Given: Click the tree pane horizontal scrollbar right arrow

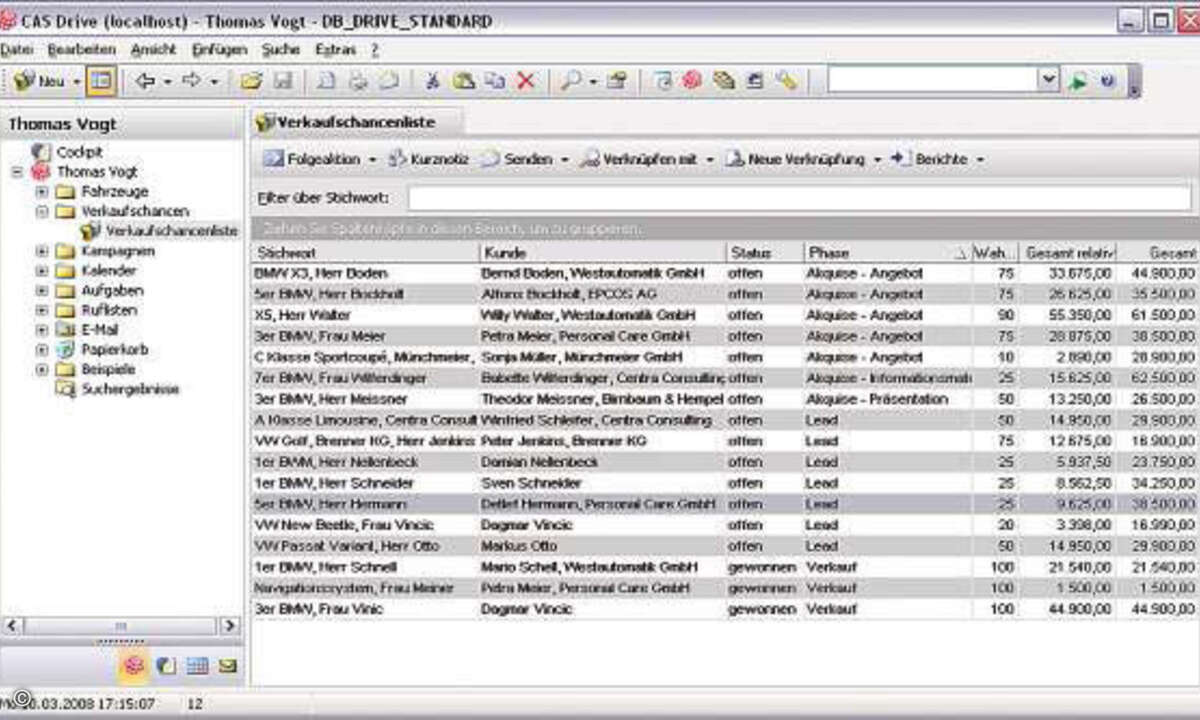Looking at the screenshot, I should tap(230, 626).
